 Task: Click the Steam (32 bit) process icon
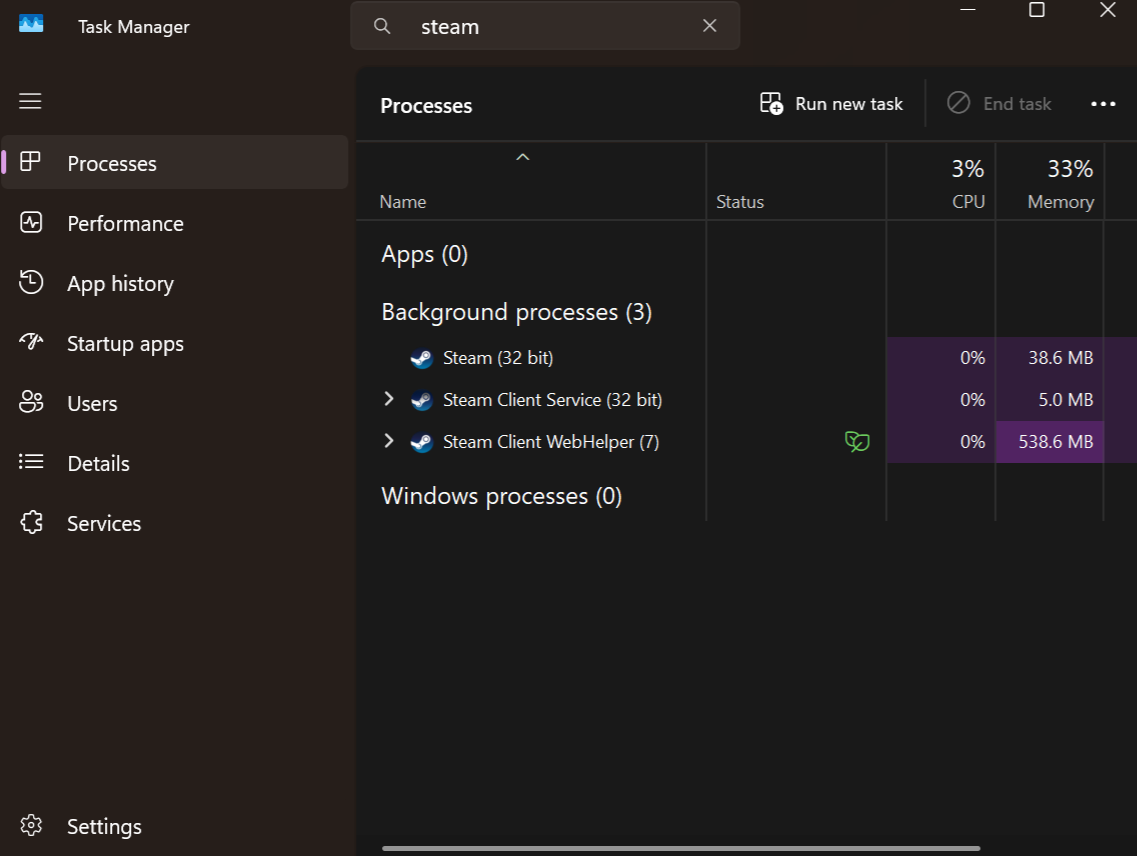tap(422, 358)
